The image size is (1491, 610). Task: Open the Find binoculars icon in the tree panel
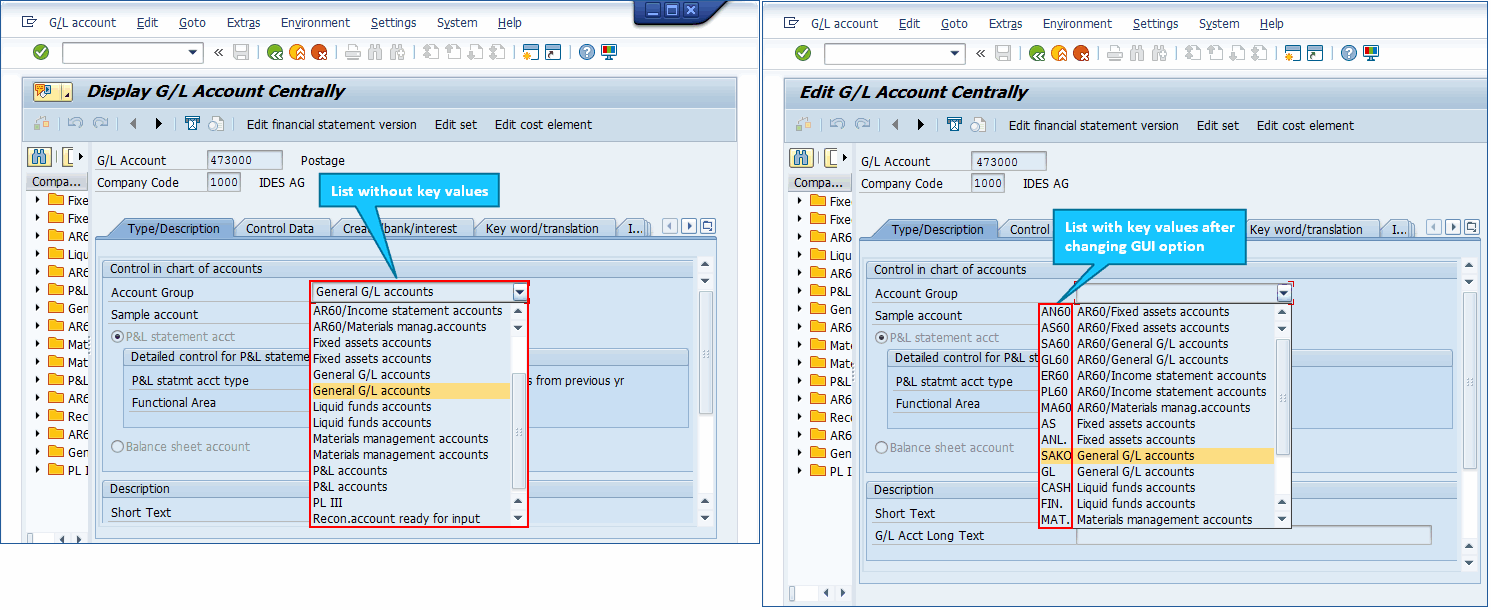[x=40, y=157]
